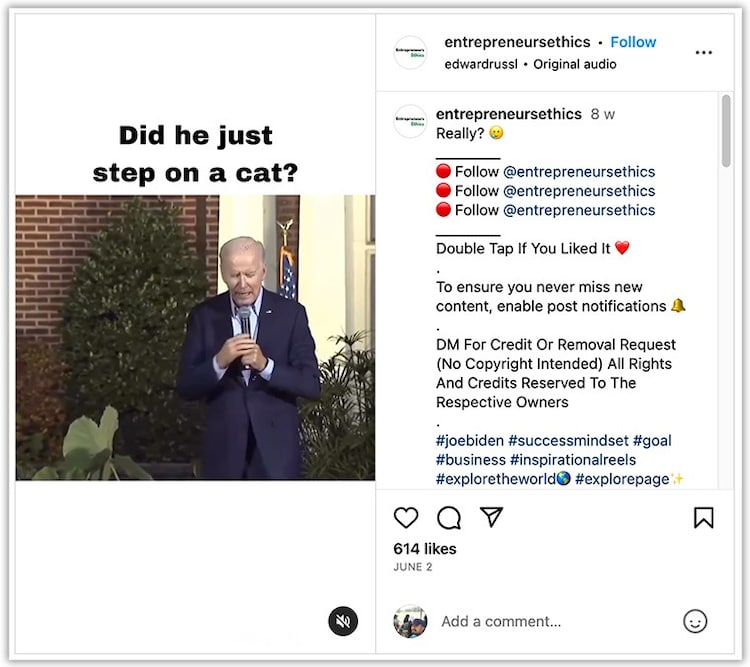
Task: Open more options three-dot menu
Action: pyautogui.click(x=703, y=52)
